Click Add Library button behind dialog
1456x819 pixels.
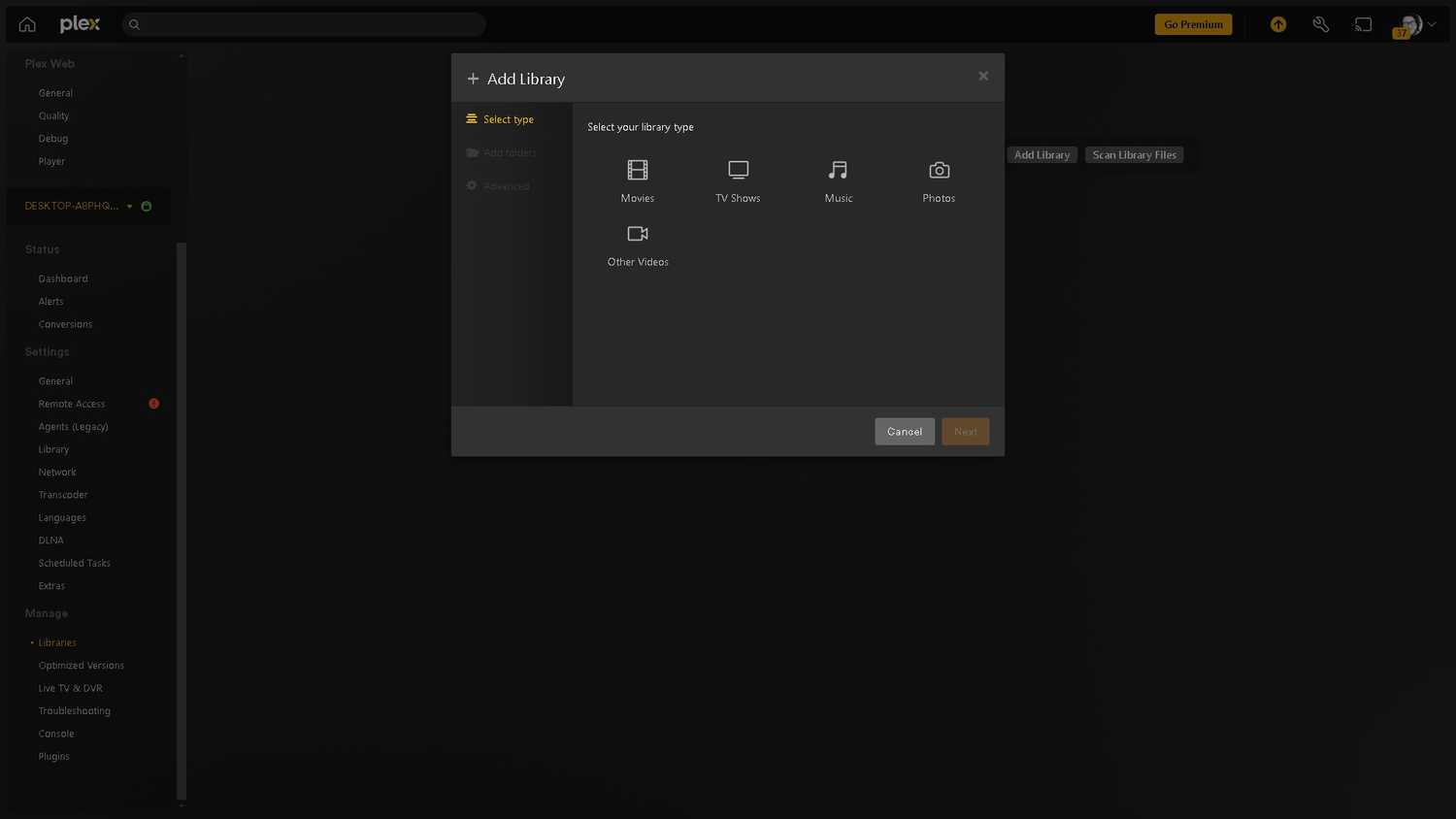coord(1042,155)
